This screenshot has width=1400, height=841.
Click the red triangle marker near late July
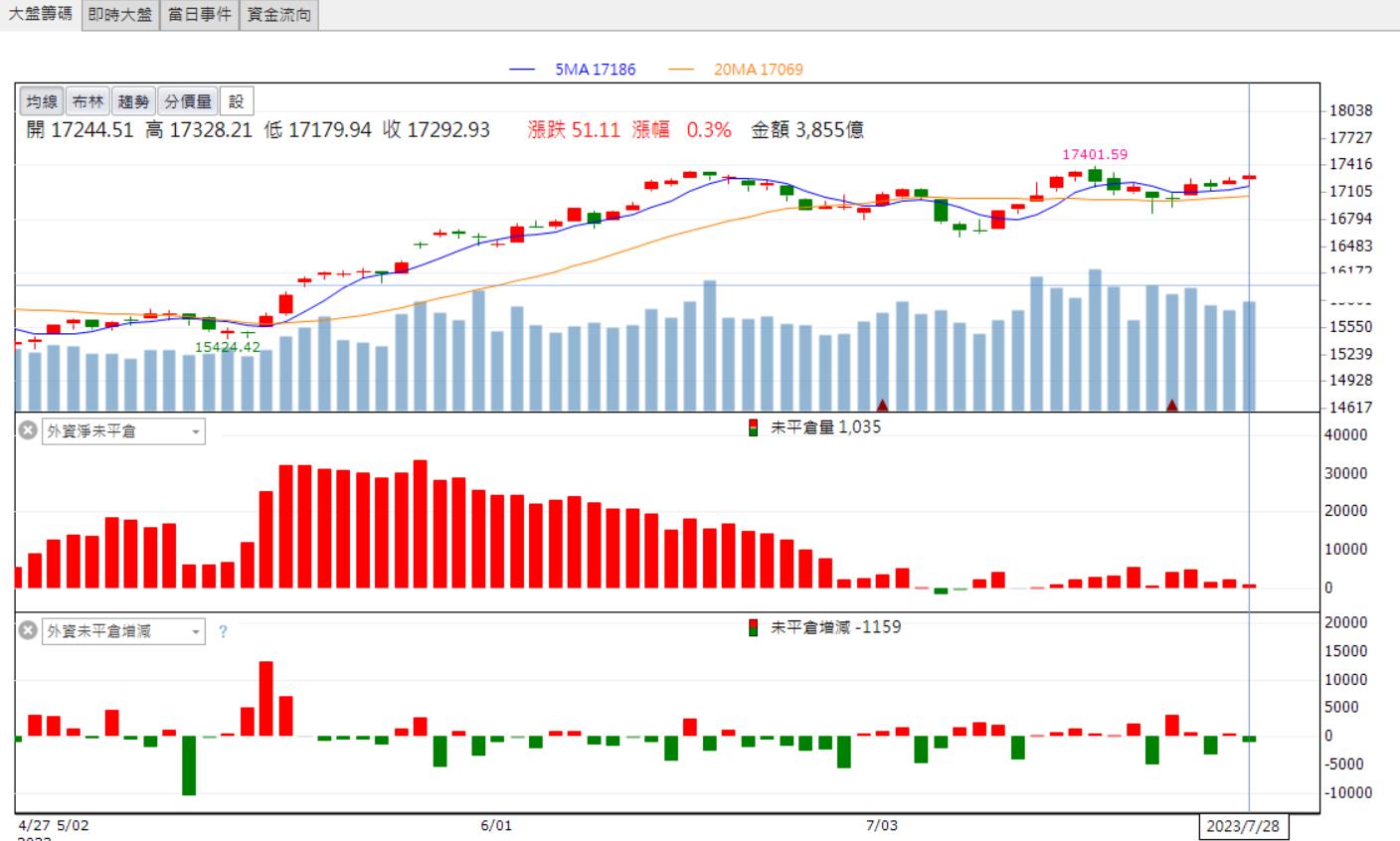pyautogui.click(x=1172, y=405)
